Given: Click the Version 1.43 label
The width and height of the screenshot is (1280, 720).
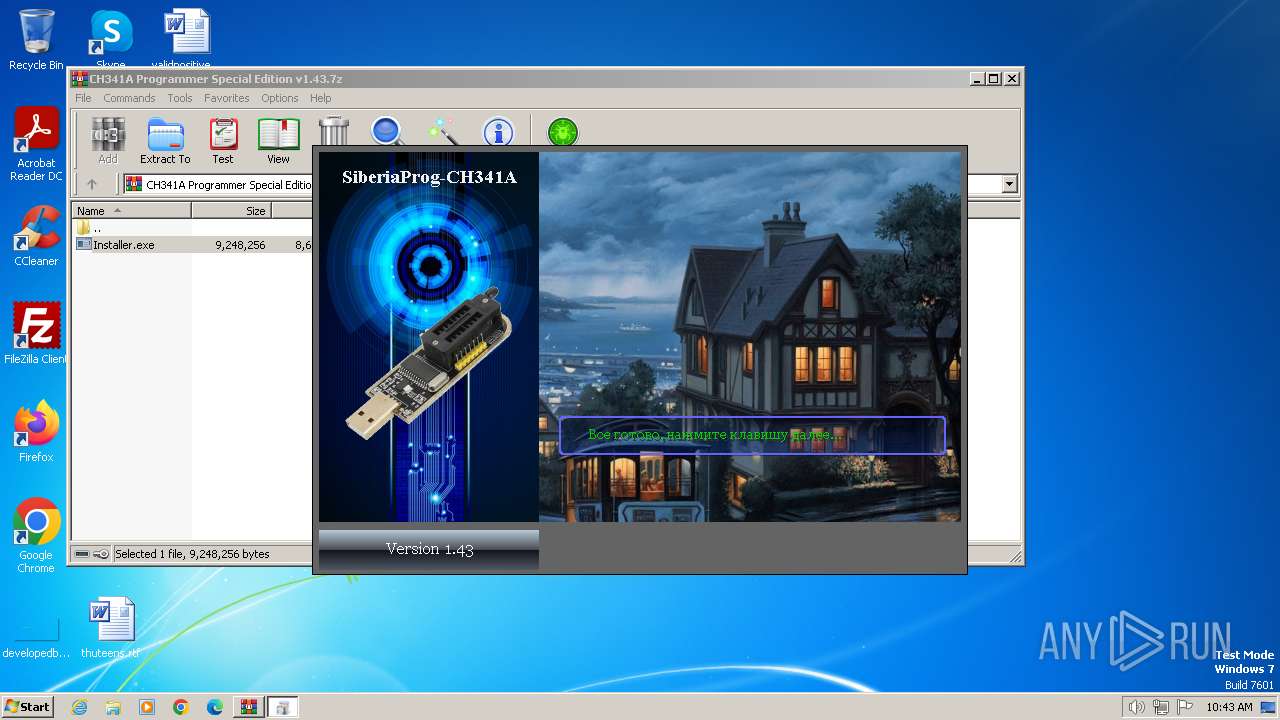Looking at the screenshot, I should click(x=429, y=549).
